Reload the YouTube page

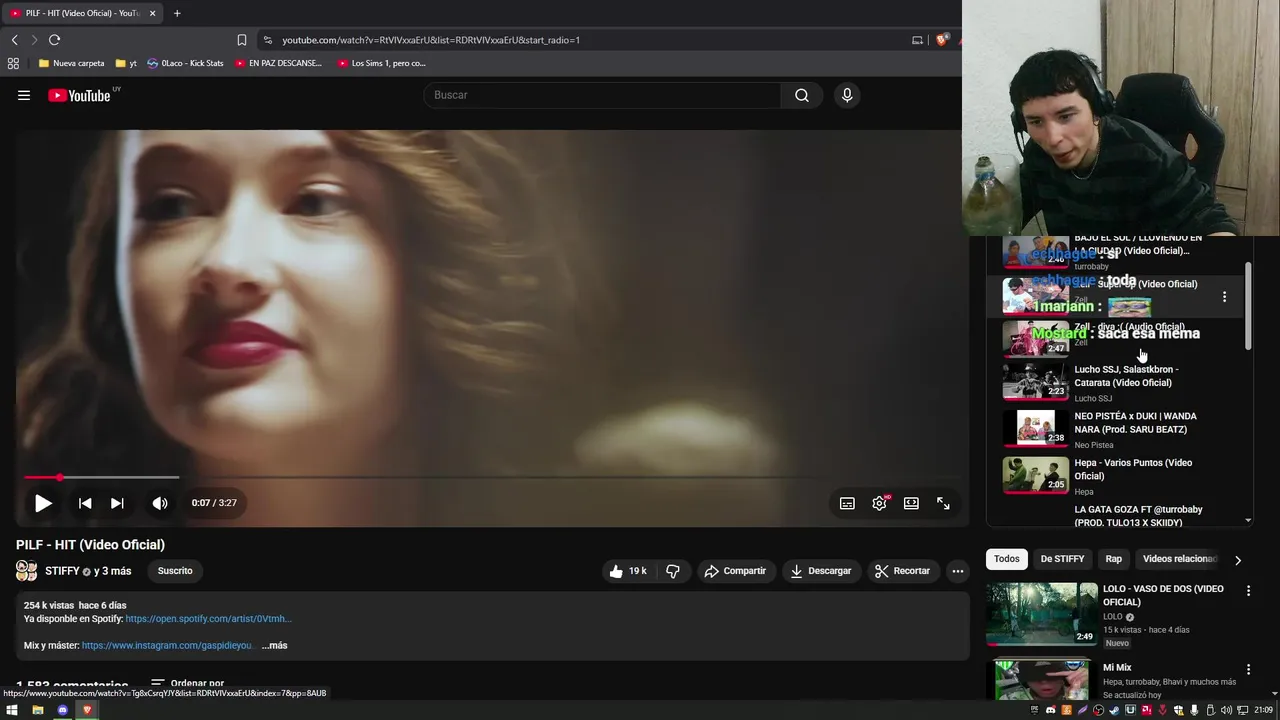click(x=54, y=40)
